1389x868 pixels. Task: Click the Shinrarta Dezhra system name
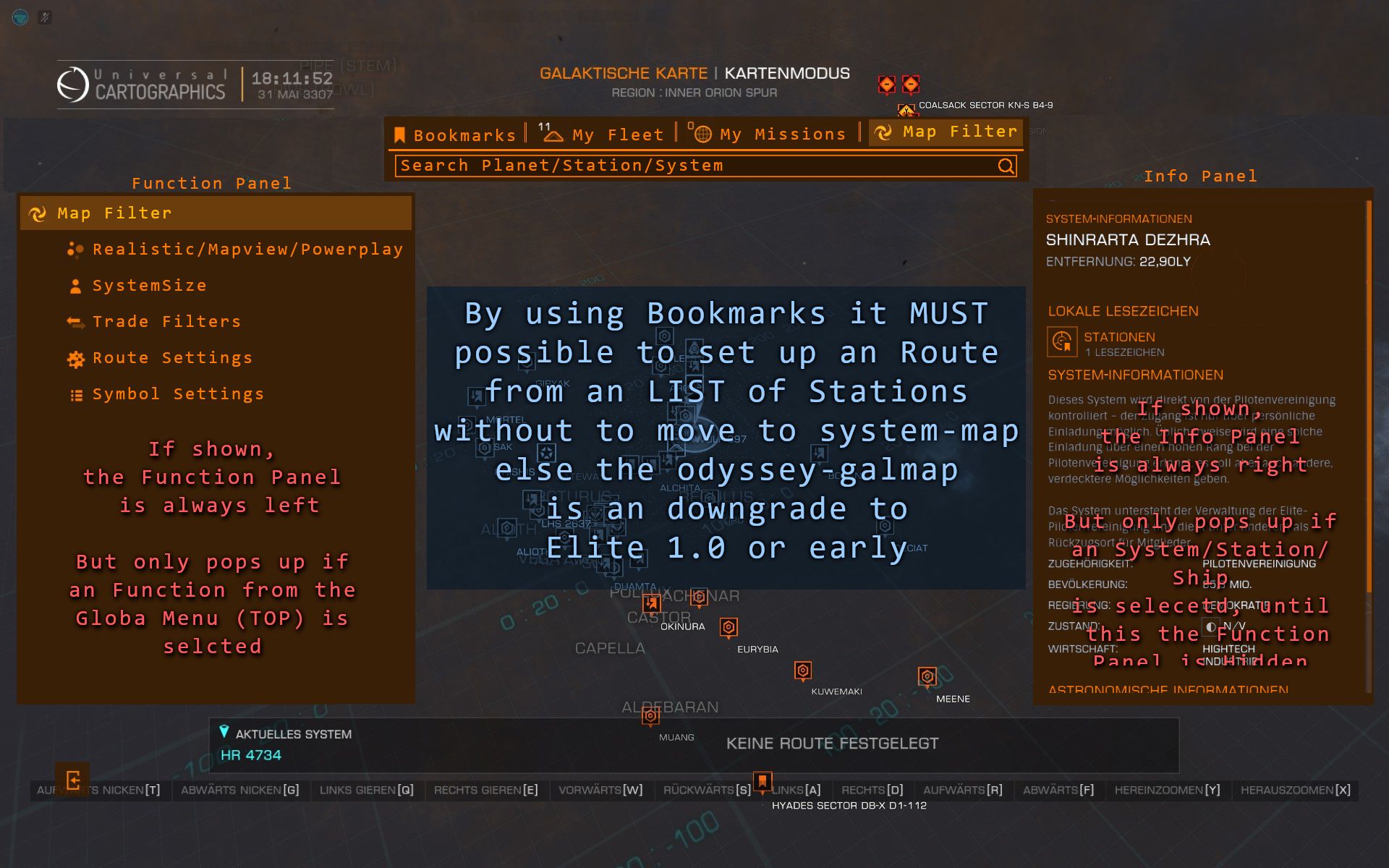[x=1128, y=239]
